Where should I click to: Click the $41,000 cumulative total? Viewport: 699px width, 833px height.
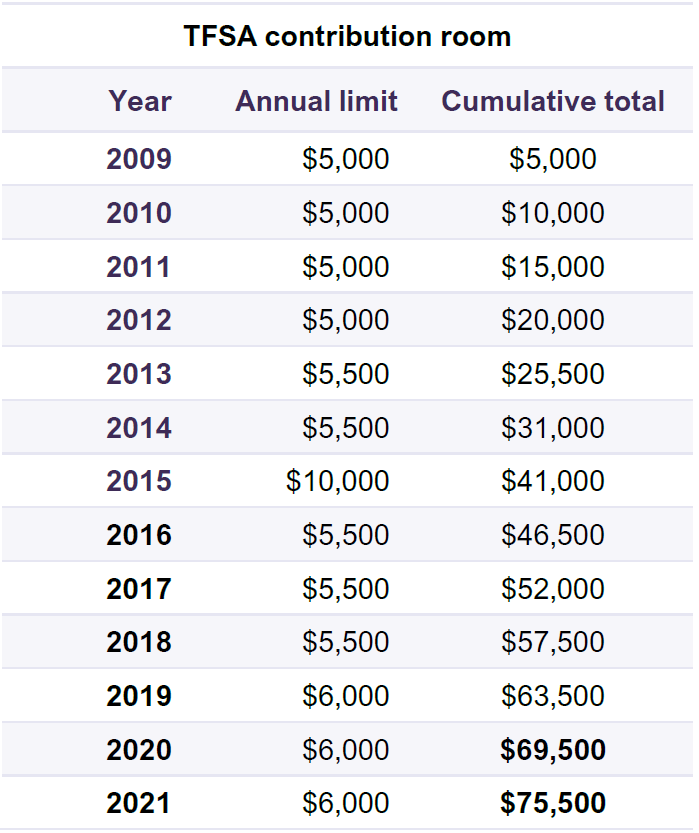(x=553, y=481)
